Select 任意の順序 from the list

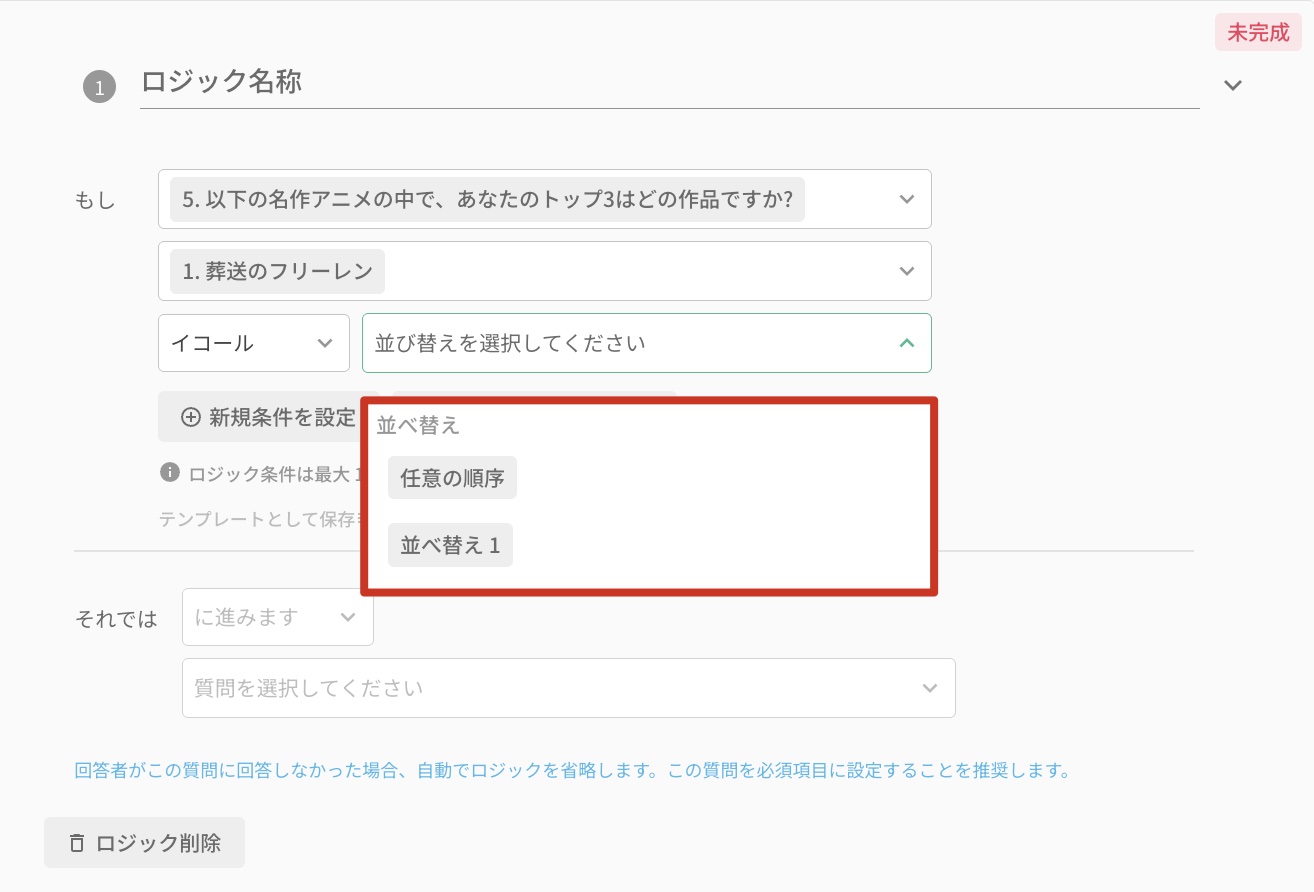pos(452,478)
